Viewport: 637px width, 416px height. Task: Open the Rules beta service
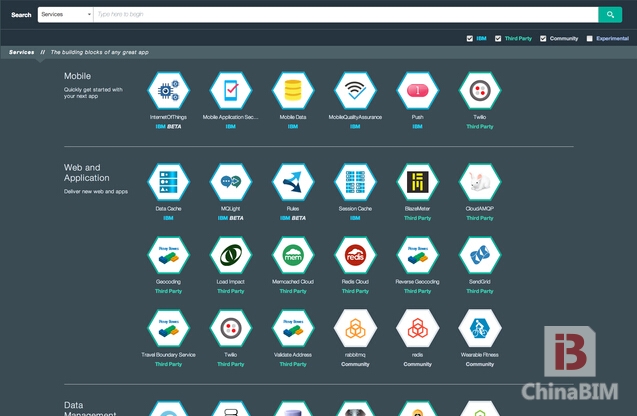coord(292,182)
